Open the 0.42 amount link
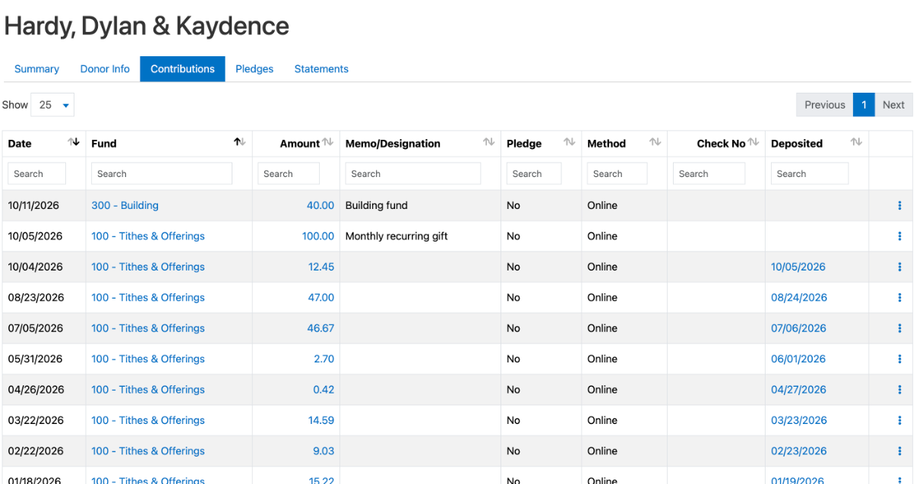Image resolution: width=919 pixels, height=484 pixels. pyautogui.click(x=324, y=390)
